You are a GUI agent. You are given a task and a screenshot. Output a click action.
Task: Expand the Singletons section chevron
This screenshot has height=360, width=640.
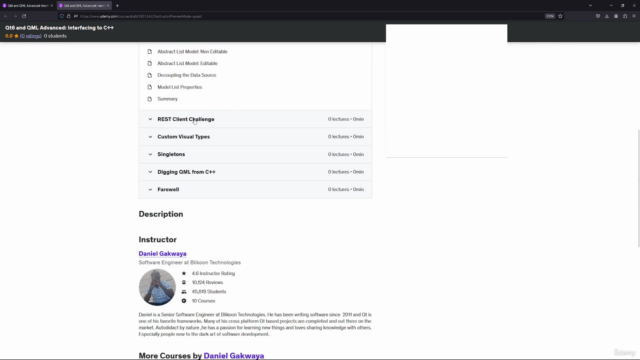click(150, 154)
